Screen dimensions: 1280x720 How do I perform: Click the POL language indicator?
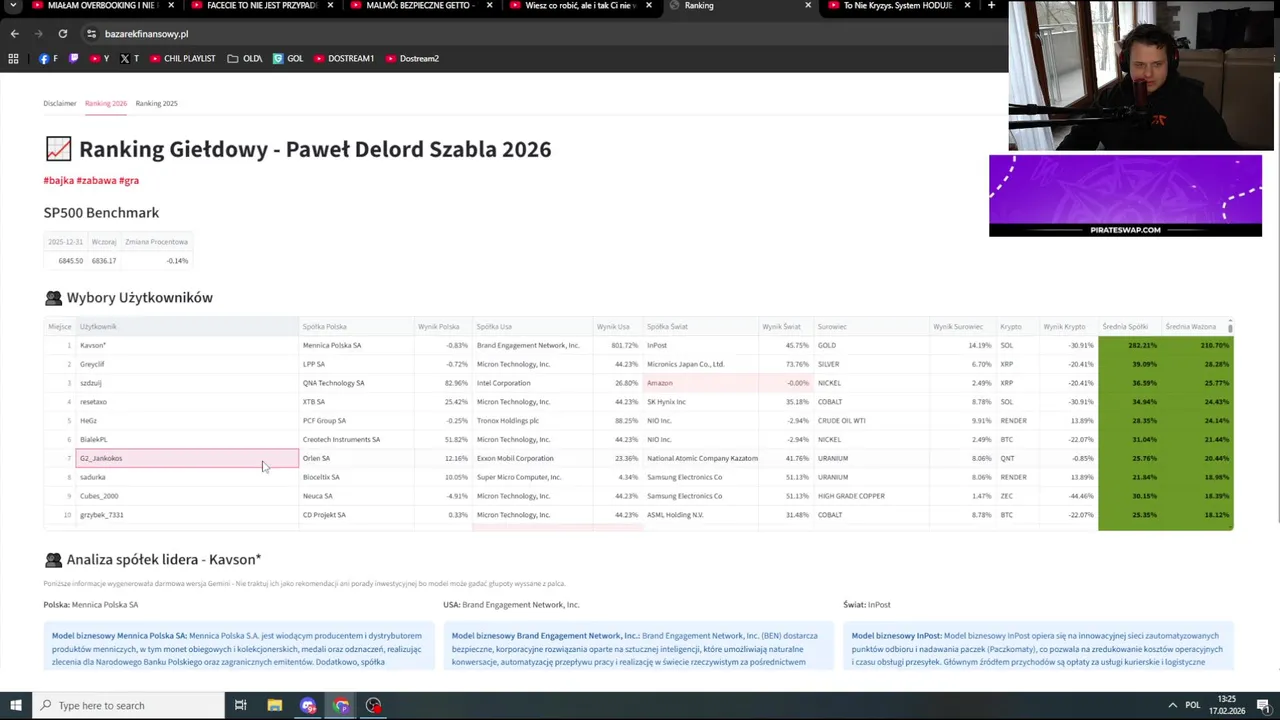click(x=1193, y=705)
